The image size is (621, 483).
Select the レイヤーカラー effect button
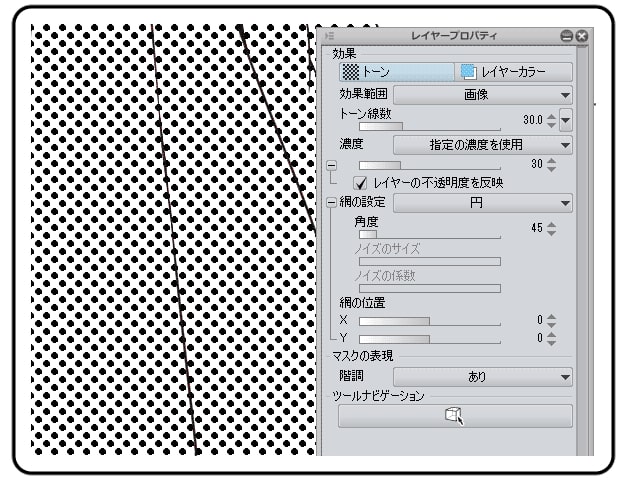point(513,72)
